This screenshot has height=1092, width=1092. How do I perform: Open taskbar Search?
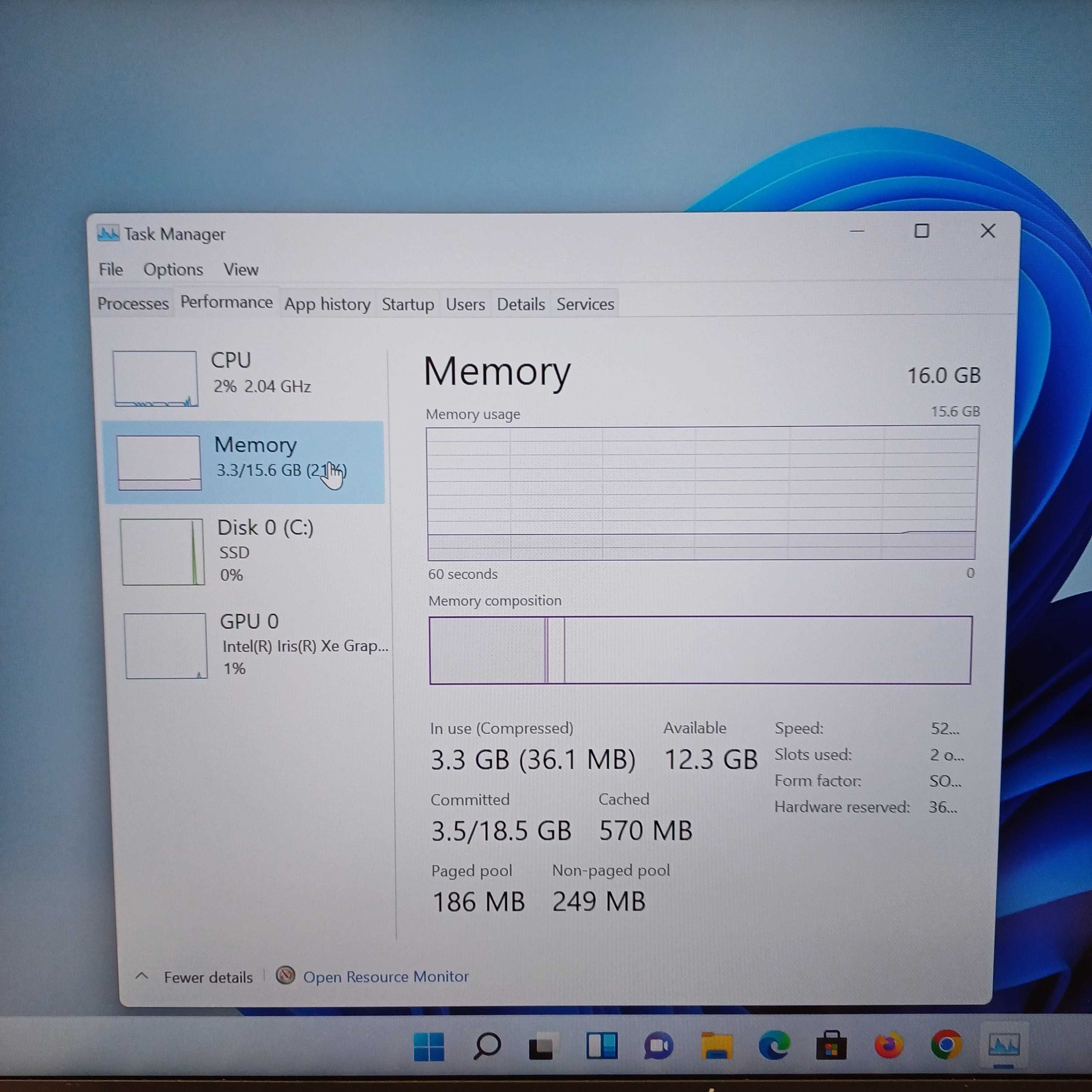tap(487, 1046)
